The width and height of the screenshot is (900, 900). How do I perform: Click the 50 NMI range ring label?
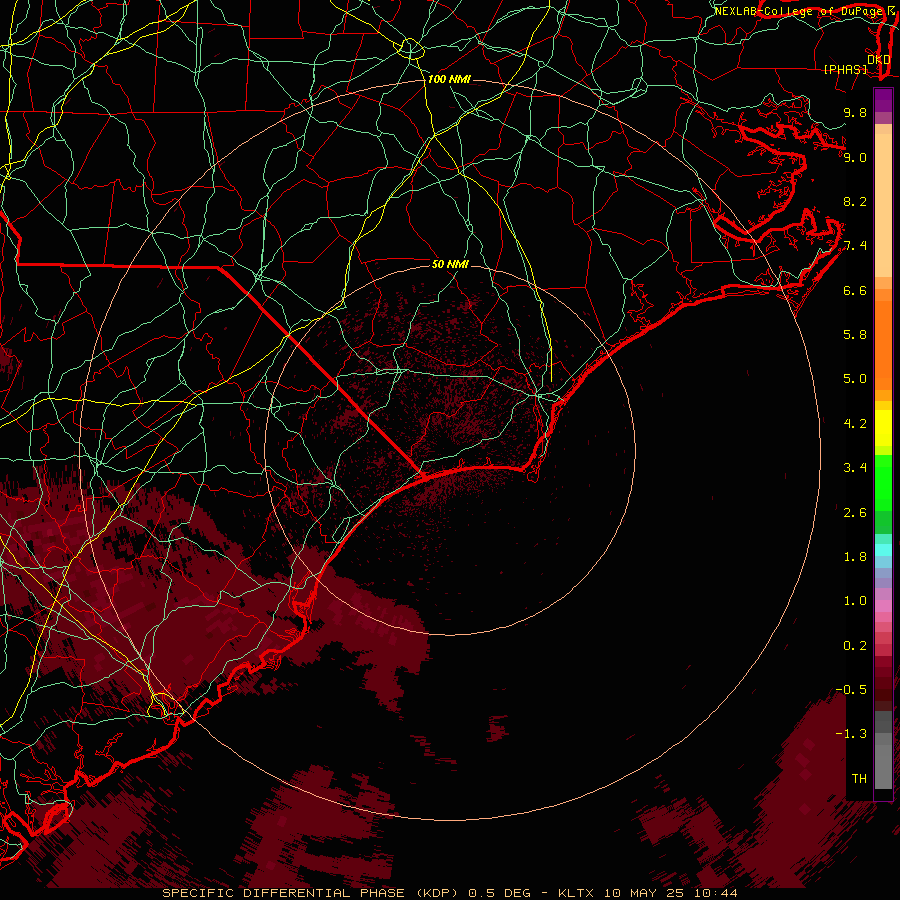tap(450, 264)
